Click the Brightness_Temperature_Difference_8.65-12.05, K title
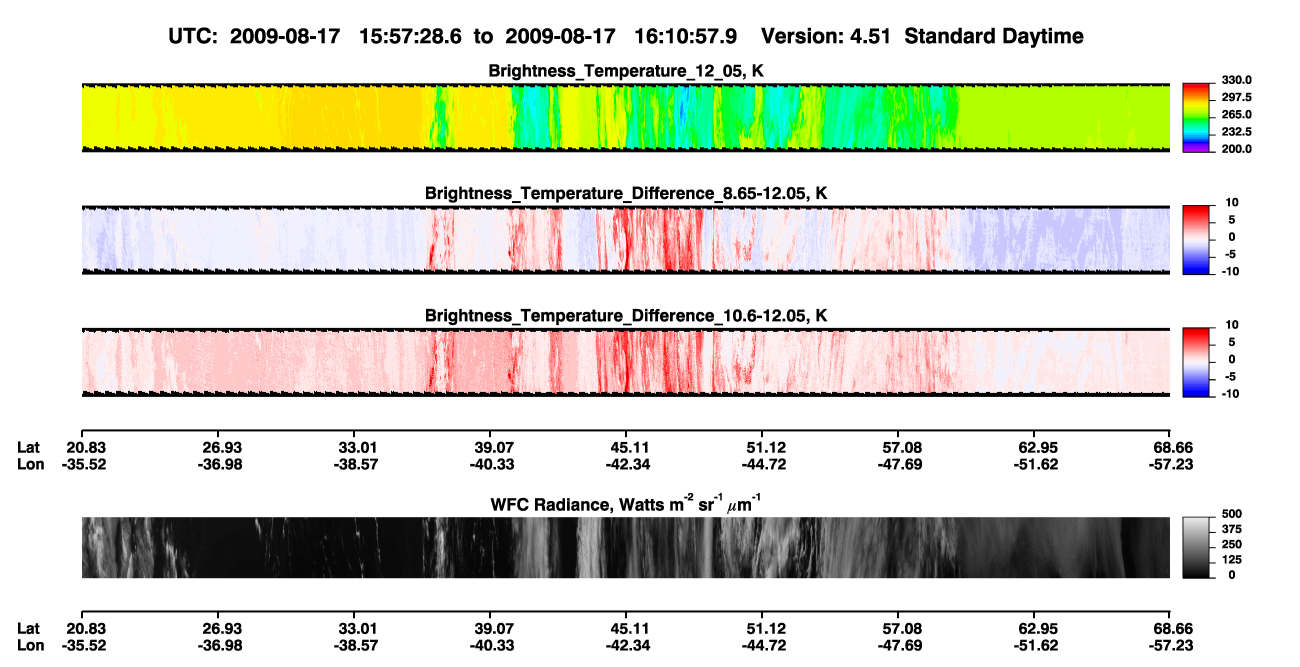This screenshot has height=667, width=1300. pos(626,193)
